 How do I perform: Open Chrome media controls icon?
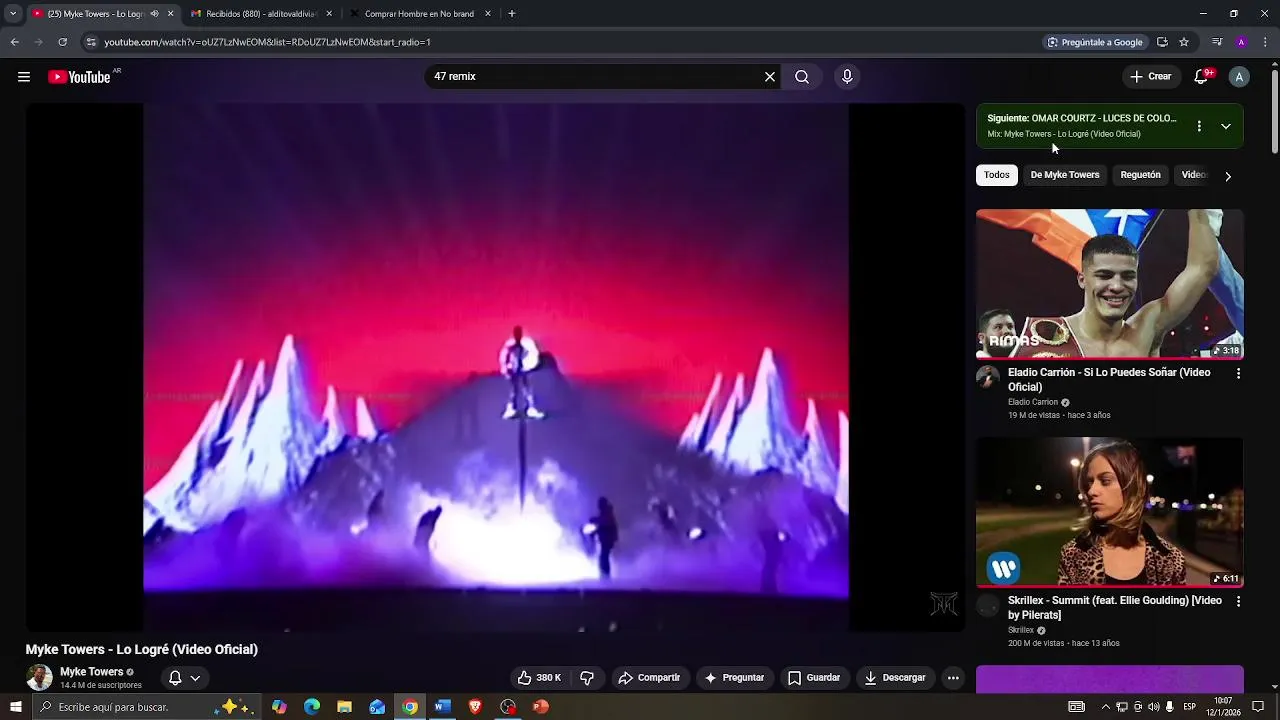(x=1217, y=42)
